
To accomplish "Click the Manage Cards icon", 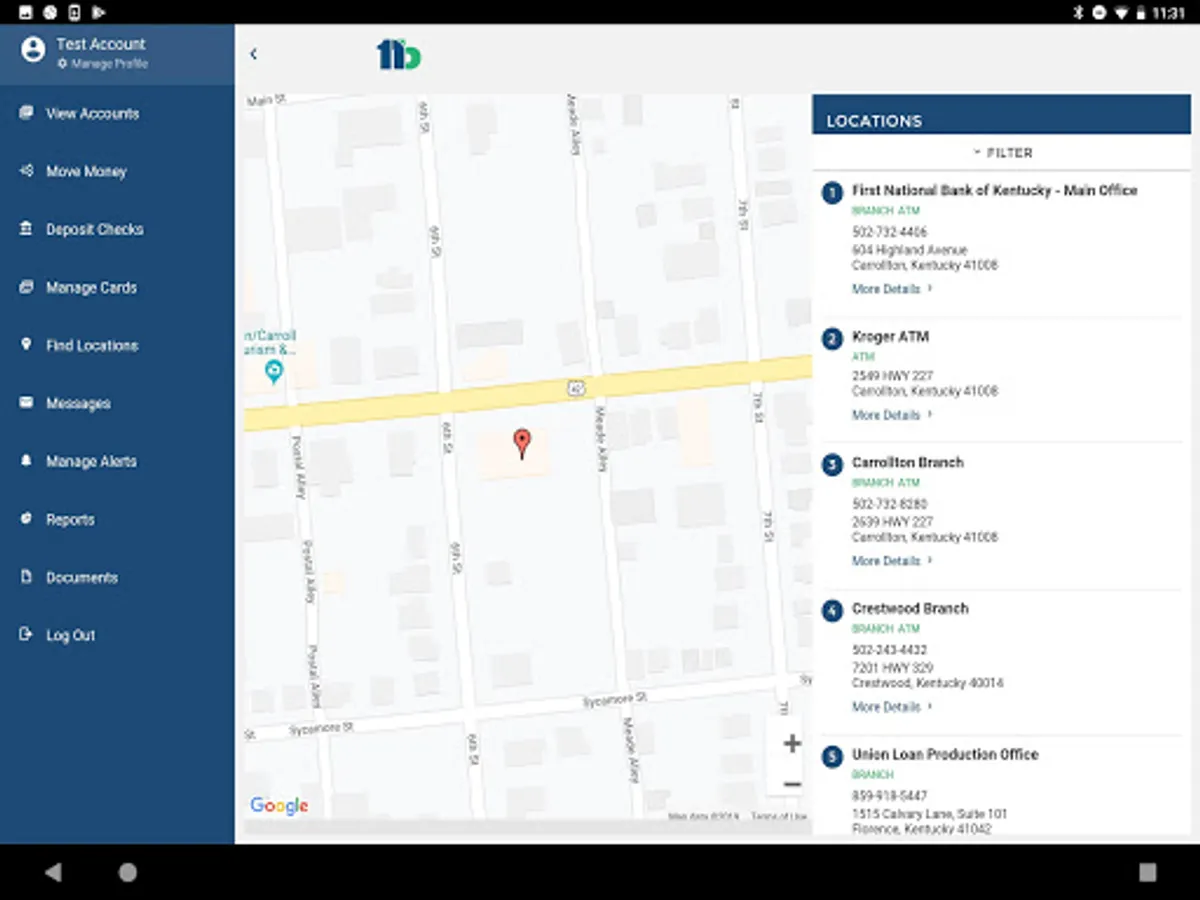I will 26,287.
